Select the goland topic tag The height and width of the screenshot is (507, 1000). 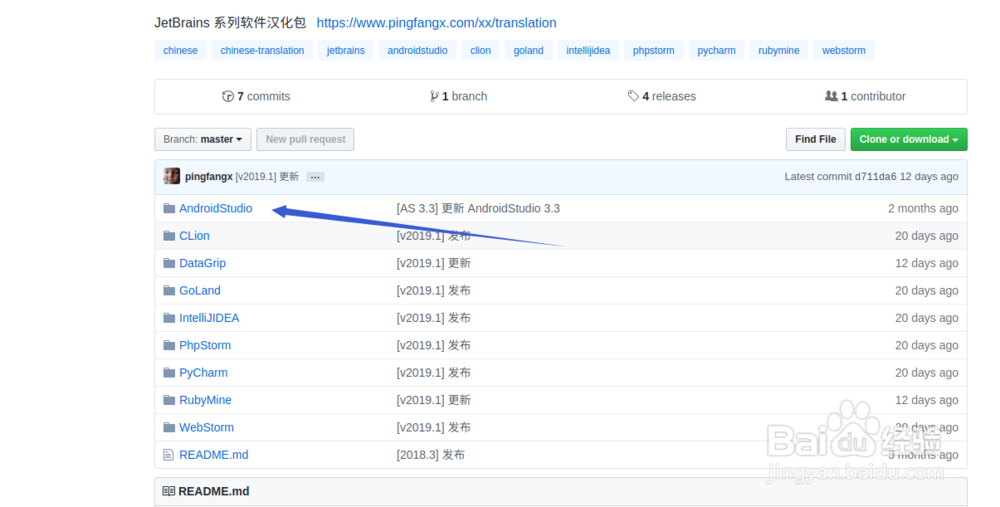pos(529,50)
